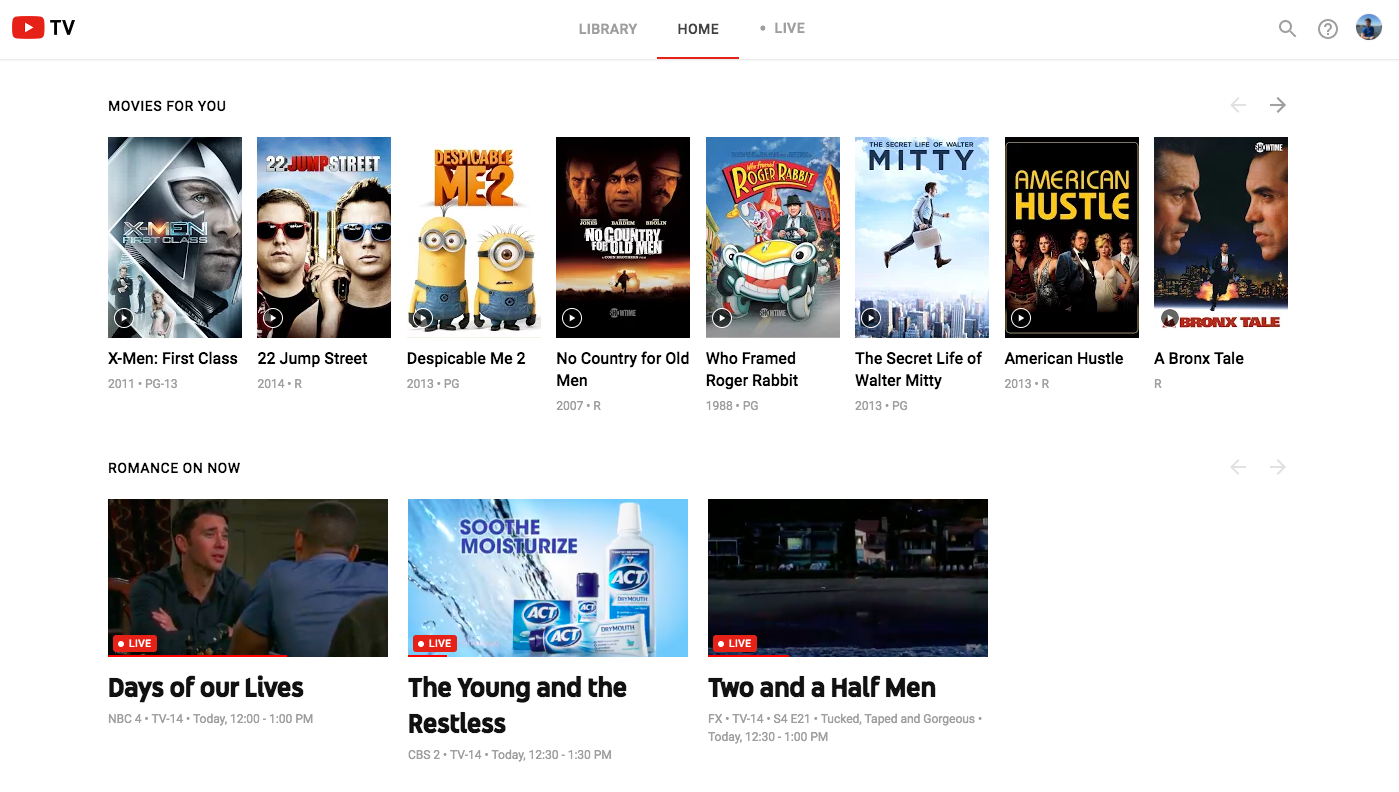Watch the Two and a Half Men live thumbnail
The image size is (1399, 792).
point(848,578)
